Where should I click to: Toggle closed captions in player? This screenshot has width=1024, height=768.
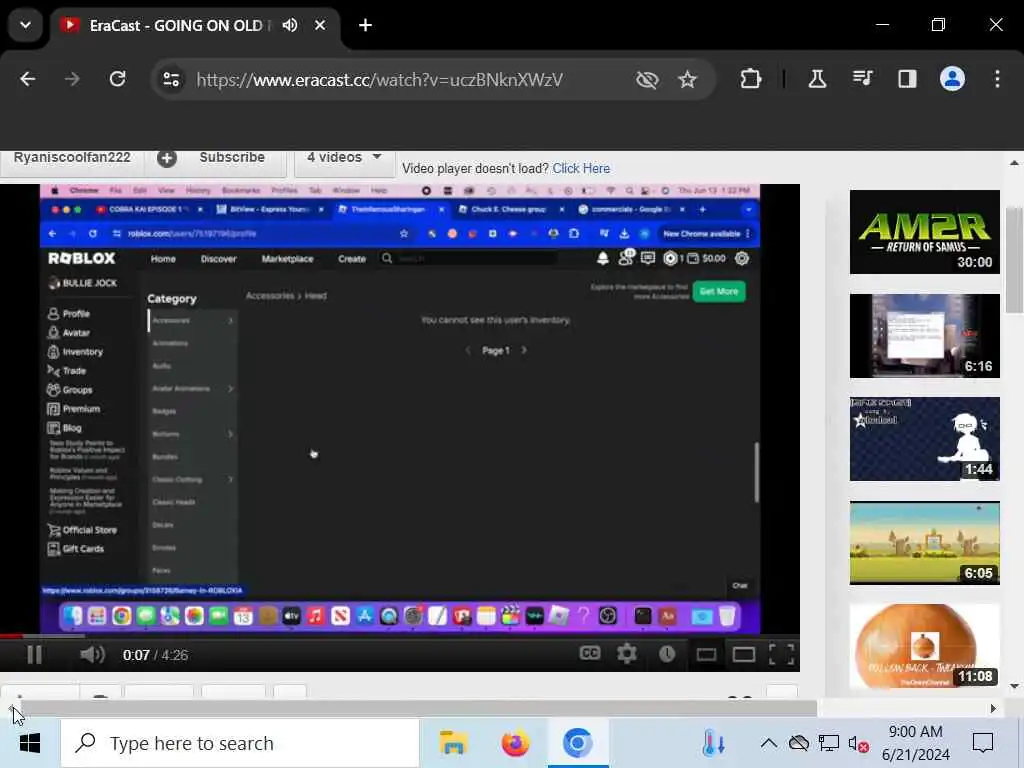(x=589, y=653)
